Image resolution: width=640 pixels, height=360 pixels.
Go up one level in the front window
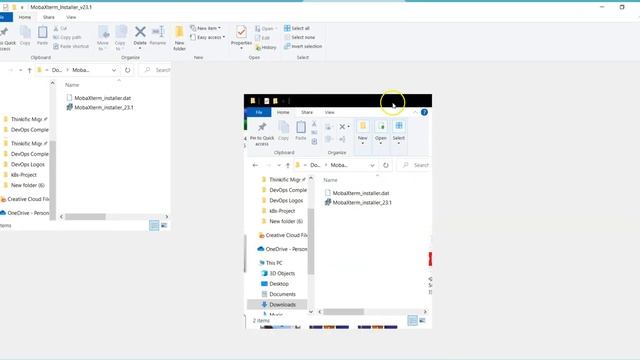[288, 165]
